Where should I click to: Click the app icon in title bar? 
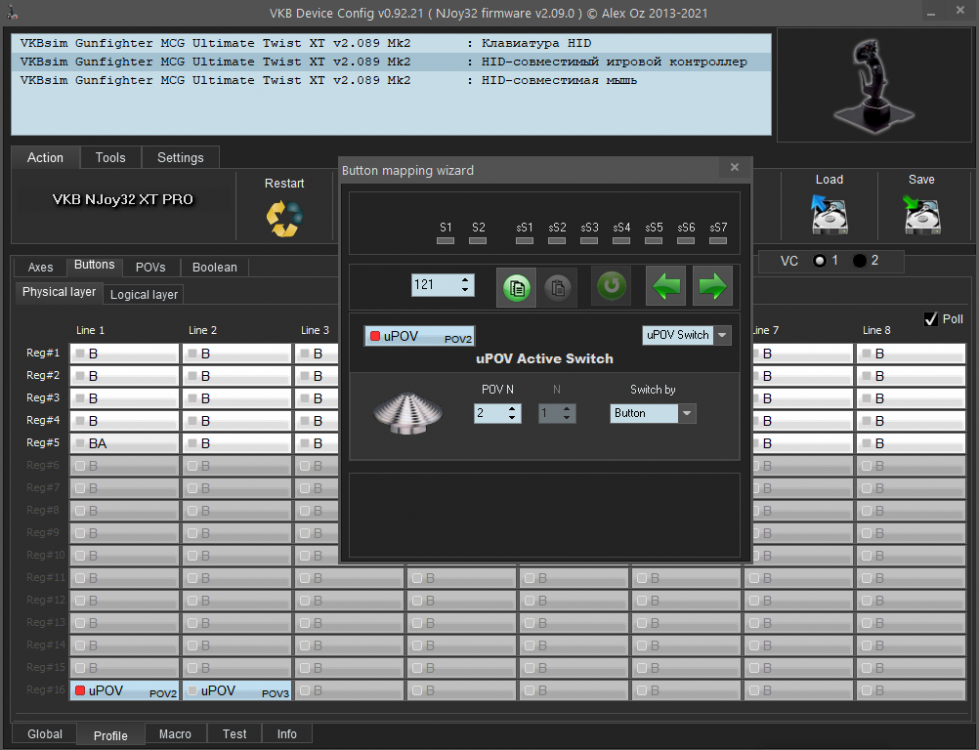12,12
